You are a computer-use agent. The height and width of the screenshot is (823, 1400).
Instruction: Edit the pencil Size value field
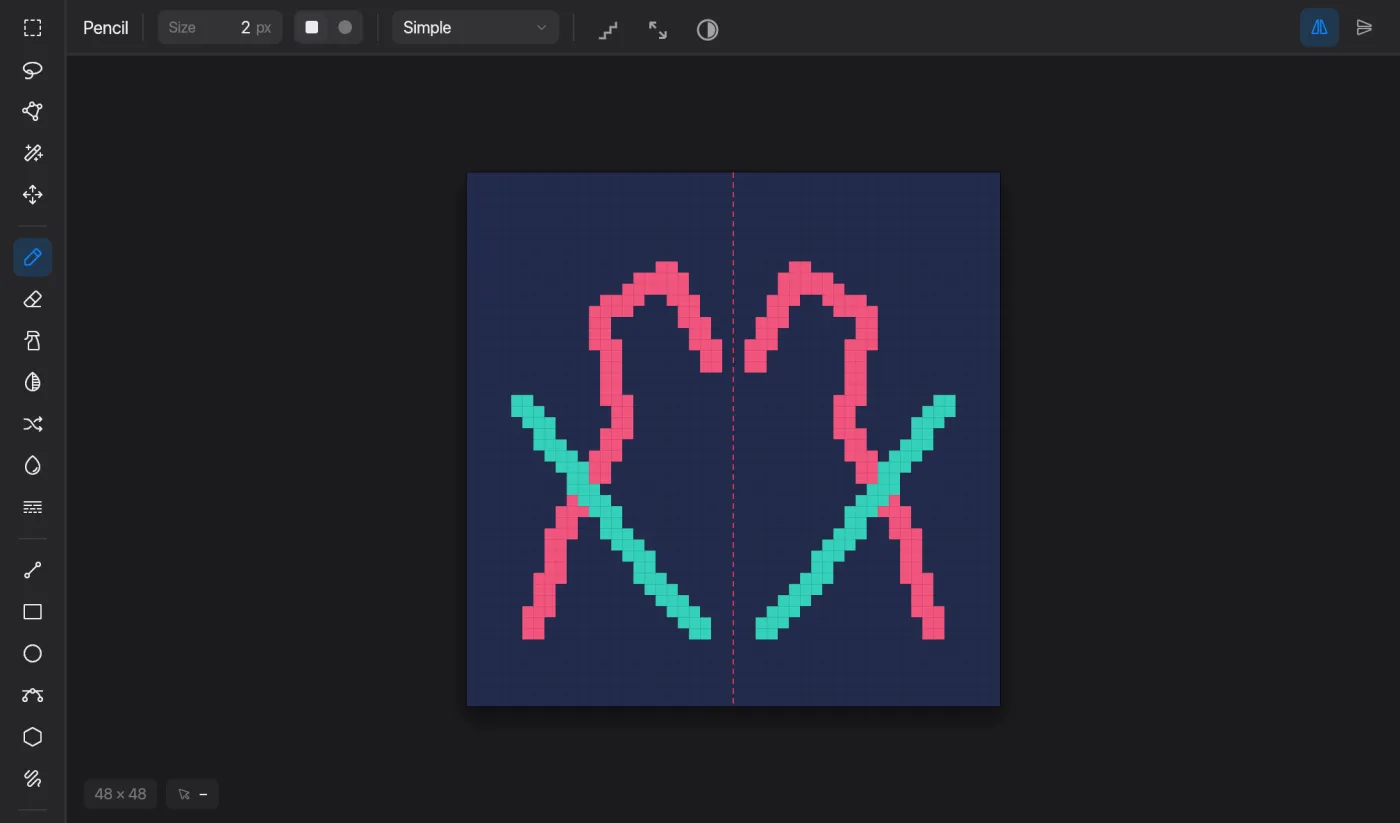[220, 28]
